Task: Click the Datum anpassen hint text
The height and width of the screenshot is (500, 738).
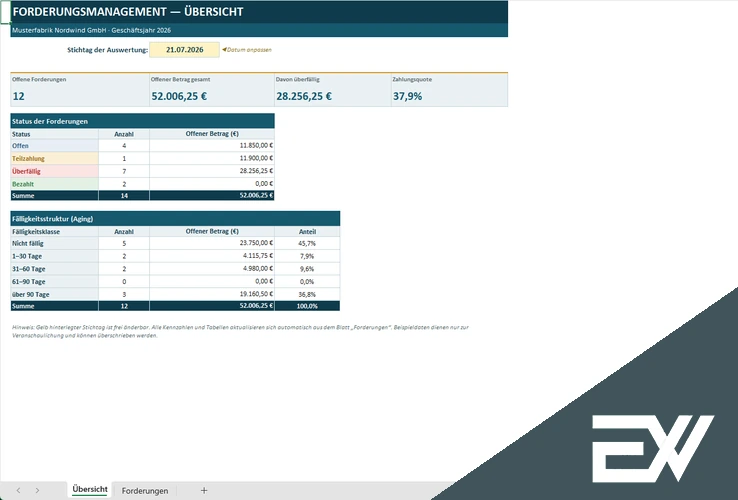Action: click(249, 49)
